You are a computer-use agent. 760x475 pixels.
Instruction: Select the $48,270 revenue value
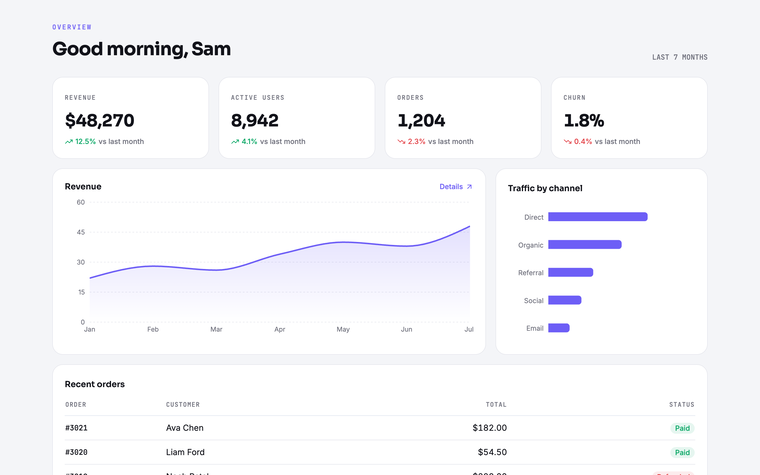point(99,120)
